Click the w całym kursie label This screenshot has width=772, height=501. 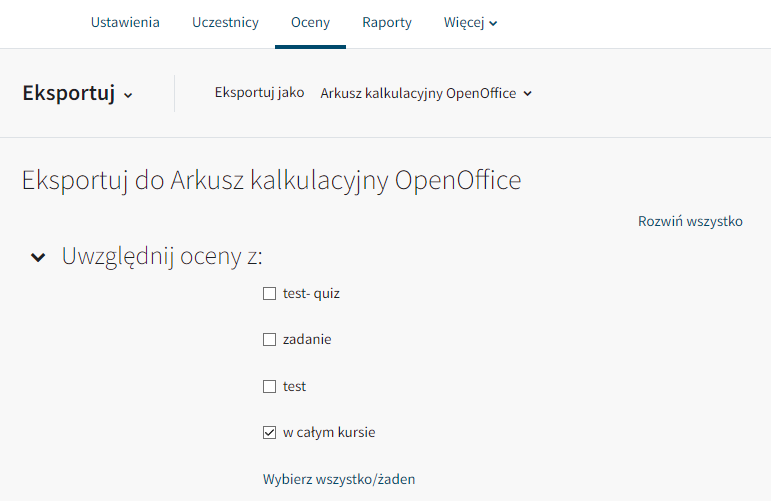(x=329, y=432)
